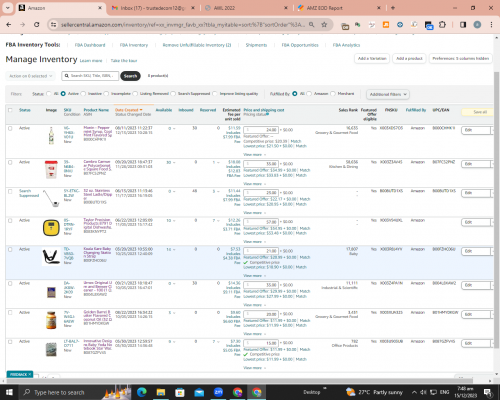Image resolution: width=500 pixels, height=400 pixels.
Task: Open Zoom from the taskbar
Action: [x=218, y=392]
